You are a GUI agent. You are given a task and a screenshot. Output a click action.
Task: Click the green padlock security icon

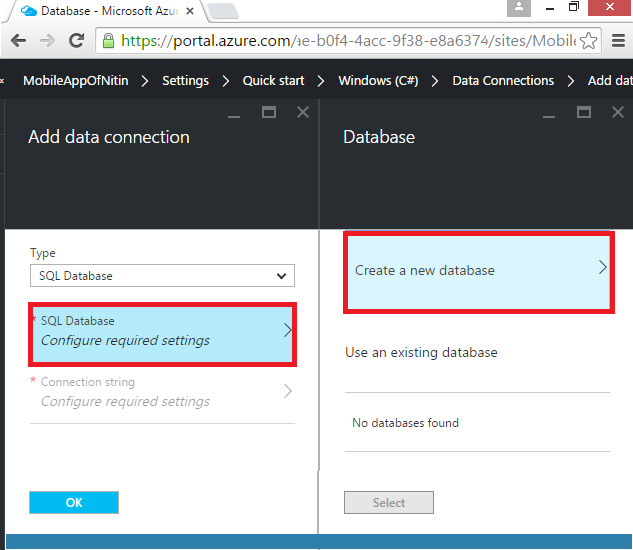tap(108, 41)
